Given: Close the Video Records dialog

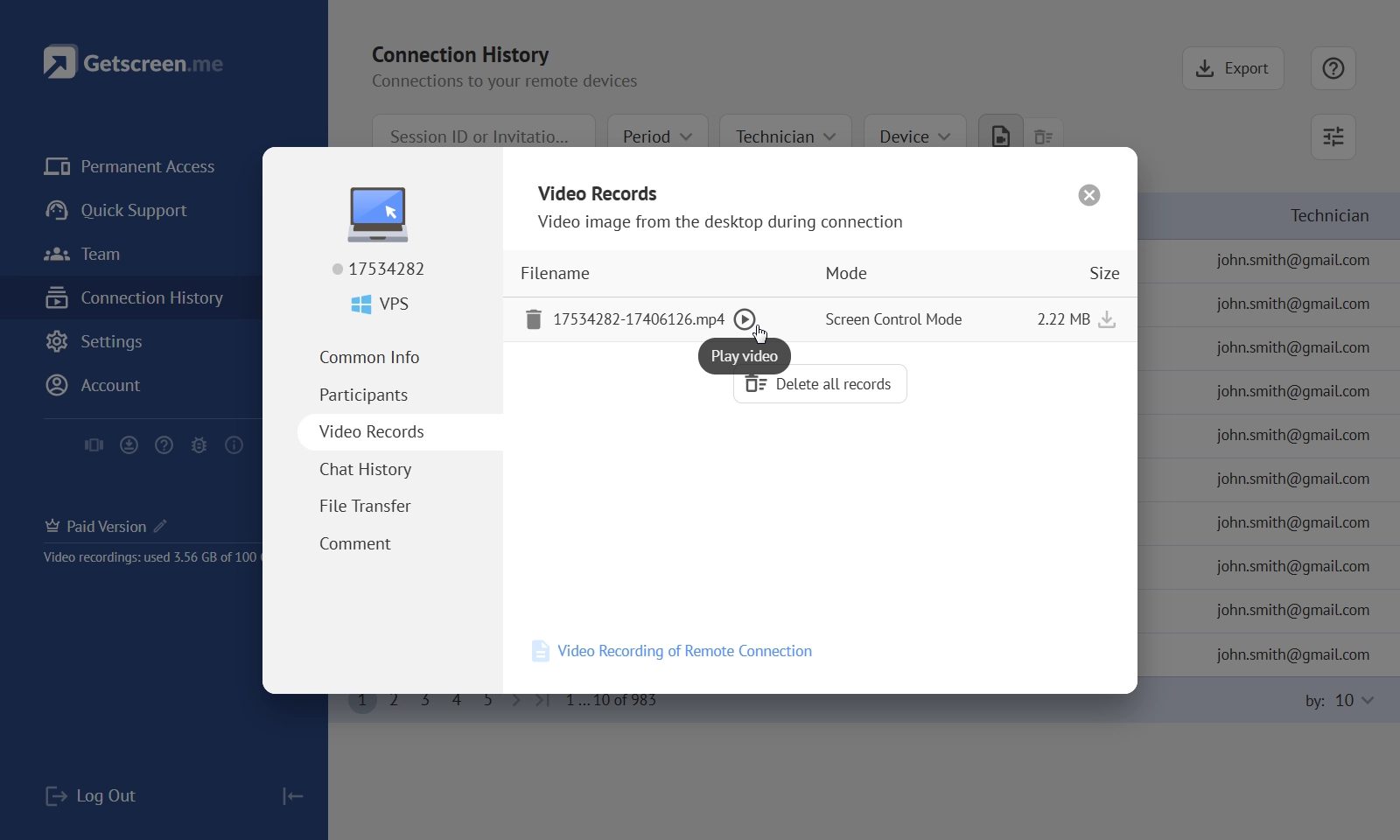Looking at the screenshot, I should [x=1088, y=195].
